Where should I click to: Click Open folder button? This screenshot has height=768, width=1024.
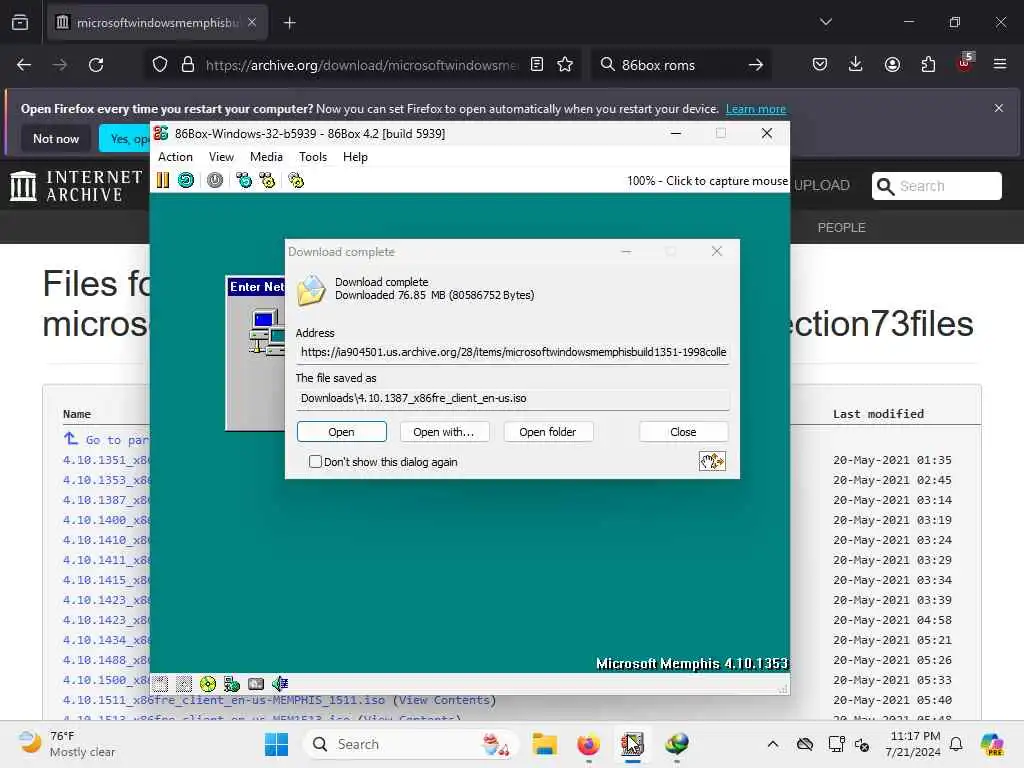(x=547, y=432)
